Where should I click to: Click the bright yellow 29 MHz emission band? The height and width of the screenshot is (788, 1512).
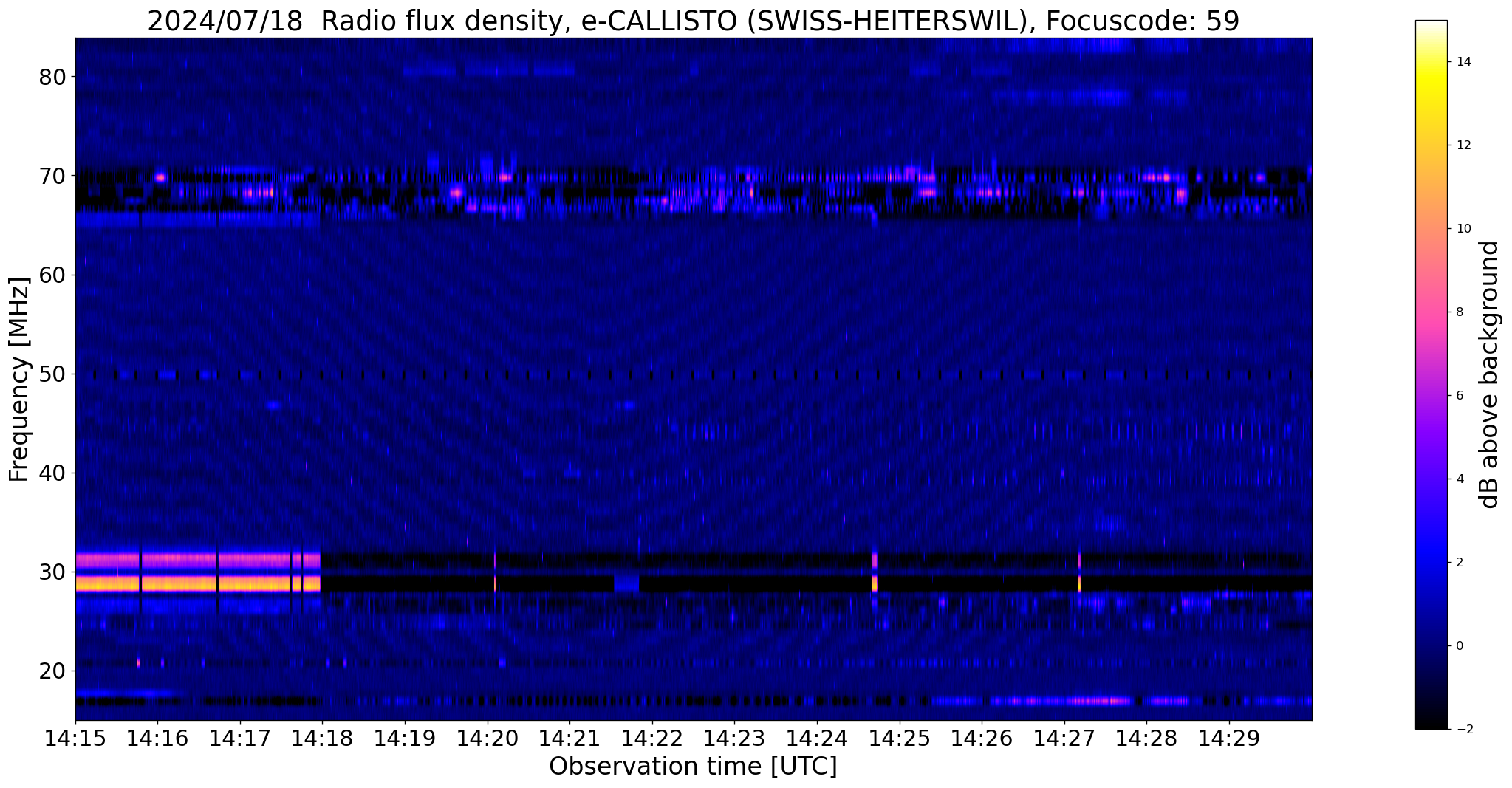click(x=198, y=584)
